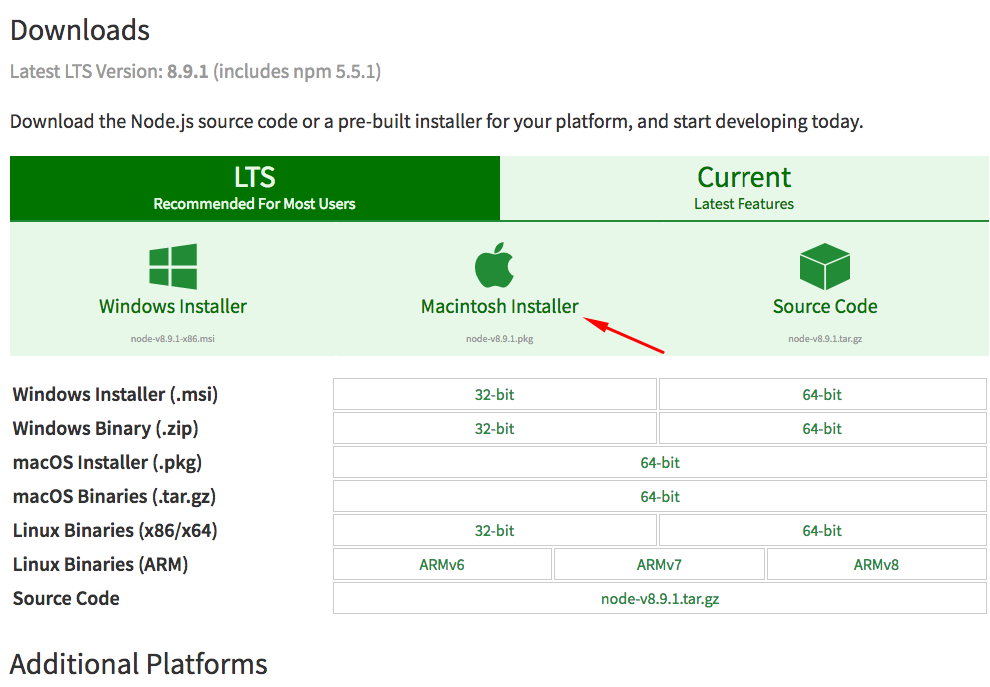Click the macOS Installer (.pkg) row label
This screenshot has width=990, height=687.
click(x=107, y=463)
